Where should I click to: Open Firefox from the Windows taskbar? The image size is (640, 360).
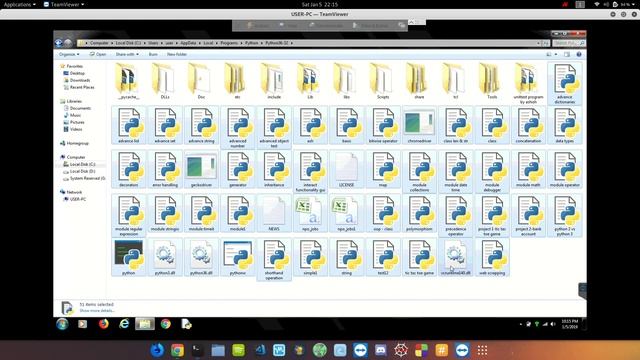(x=104, y=324)
